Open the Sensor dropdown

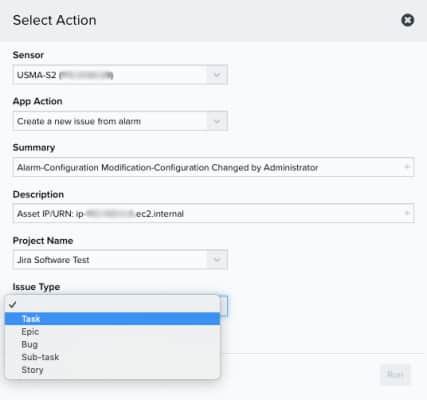coord(120,75)
